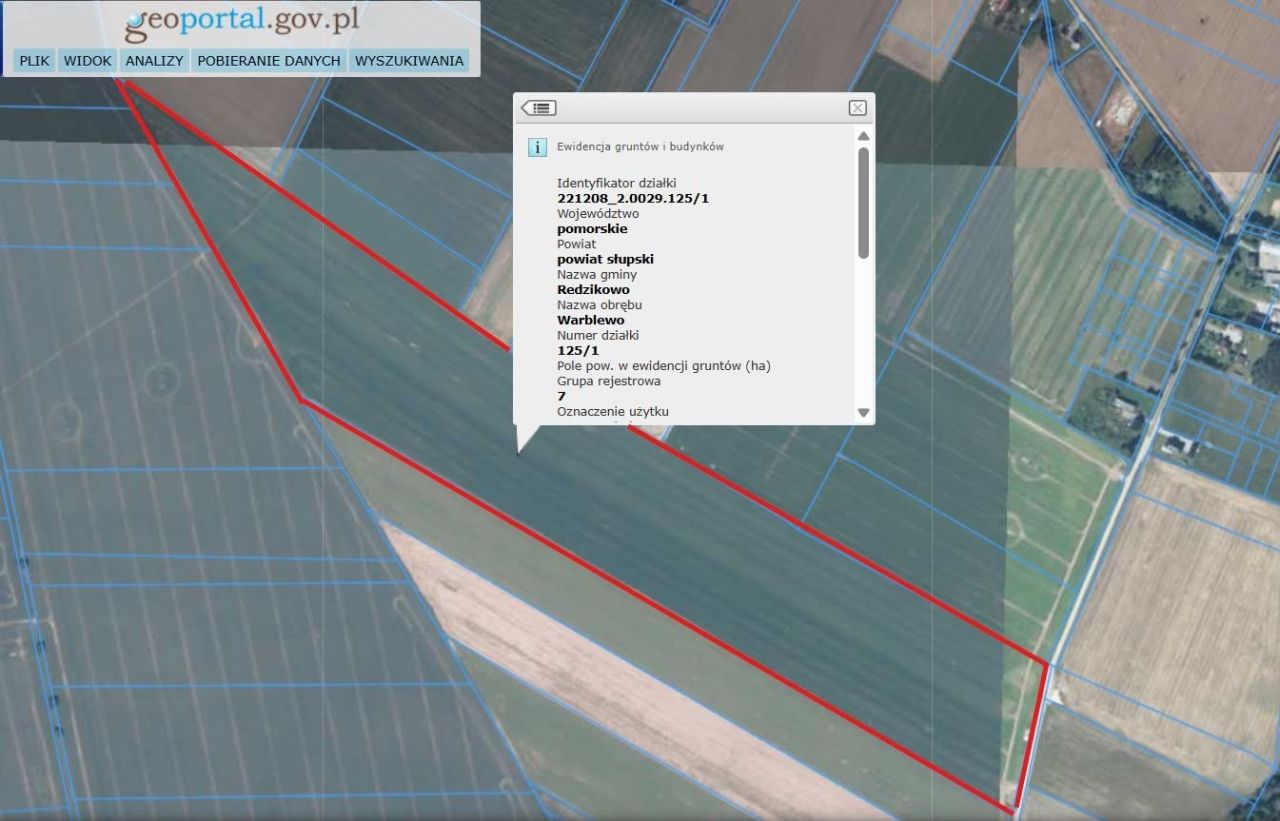This screenshot has width=1280, height=821.
Task: Open the WIDOK menu
Action: pos(88,61)
